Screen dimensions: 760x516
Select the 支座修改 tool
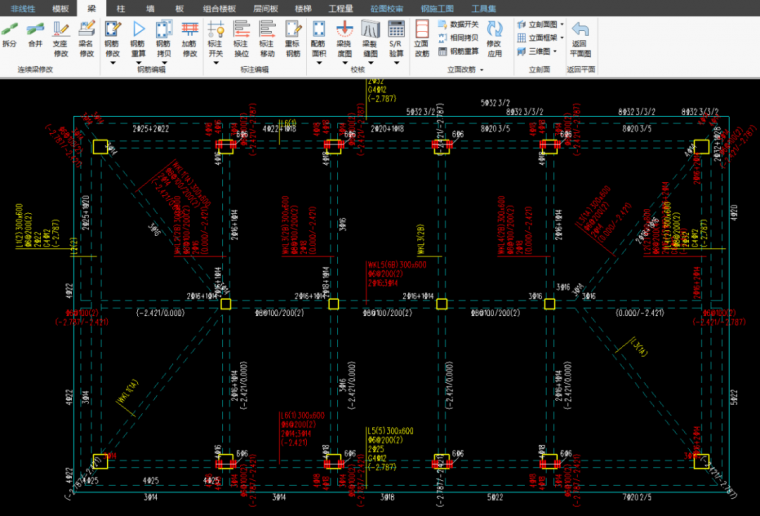[x=61, y=35]
